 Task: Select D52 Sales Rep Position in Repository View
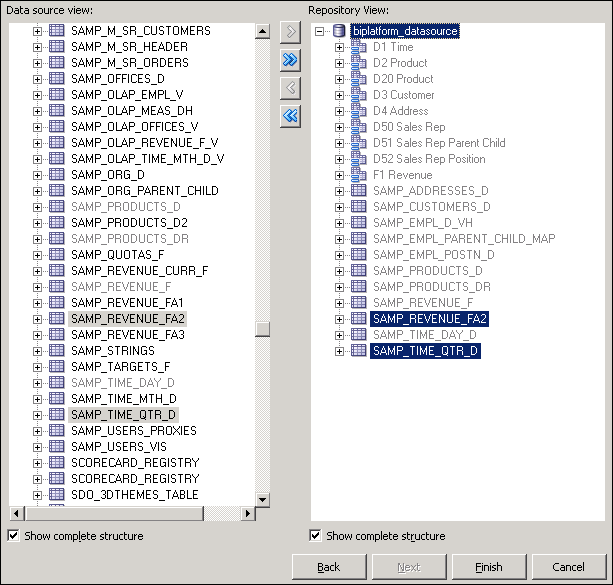(x=429, y=159)
